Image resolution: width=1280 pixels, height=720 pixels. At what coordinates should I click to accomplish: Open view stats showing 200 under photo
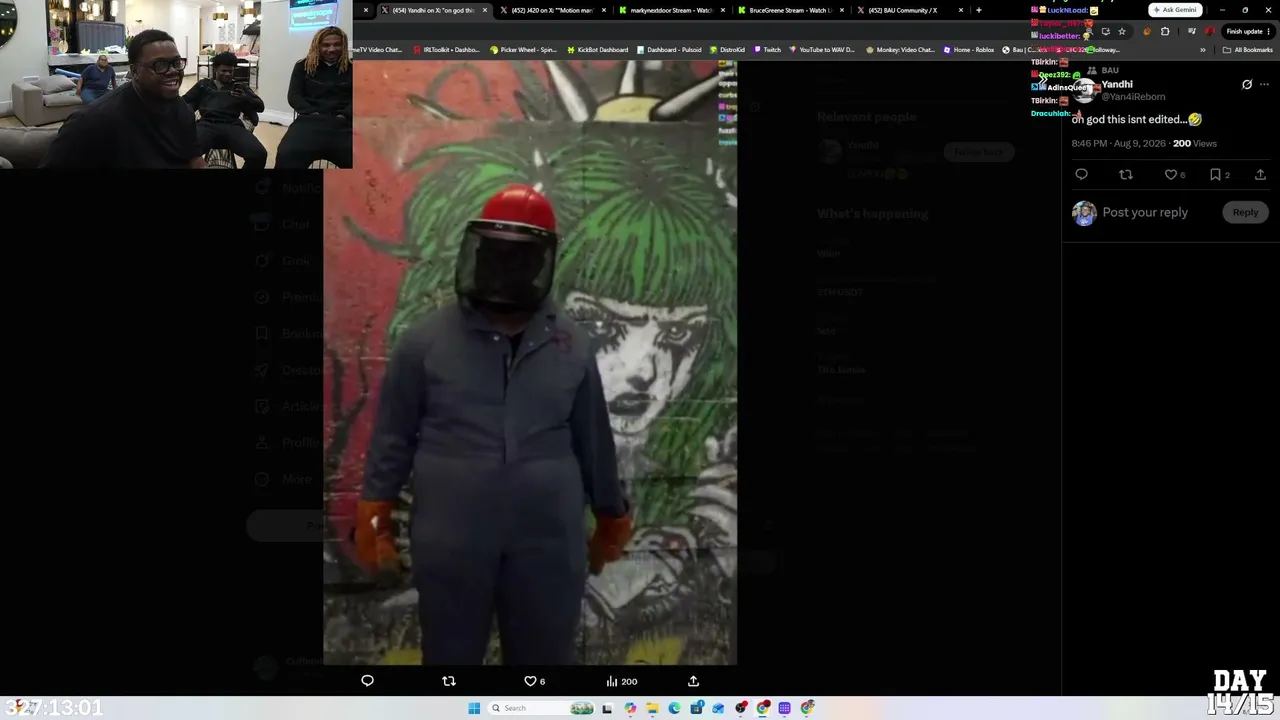point(621,681)
